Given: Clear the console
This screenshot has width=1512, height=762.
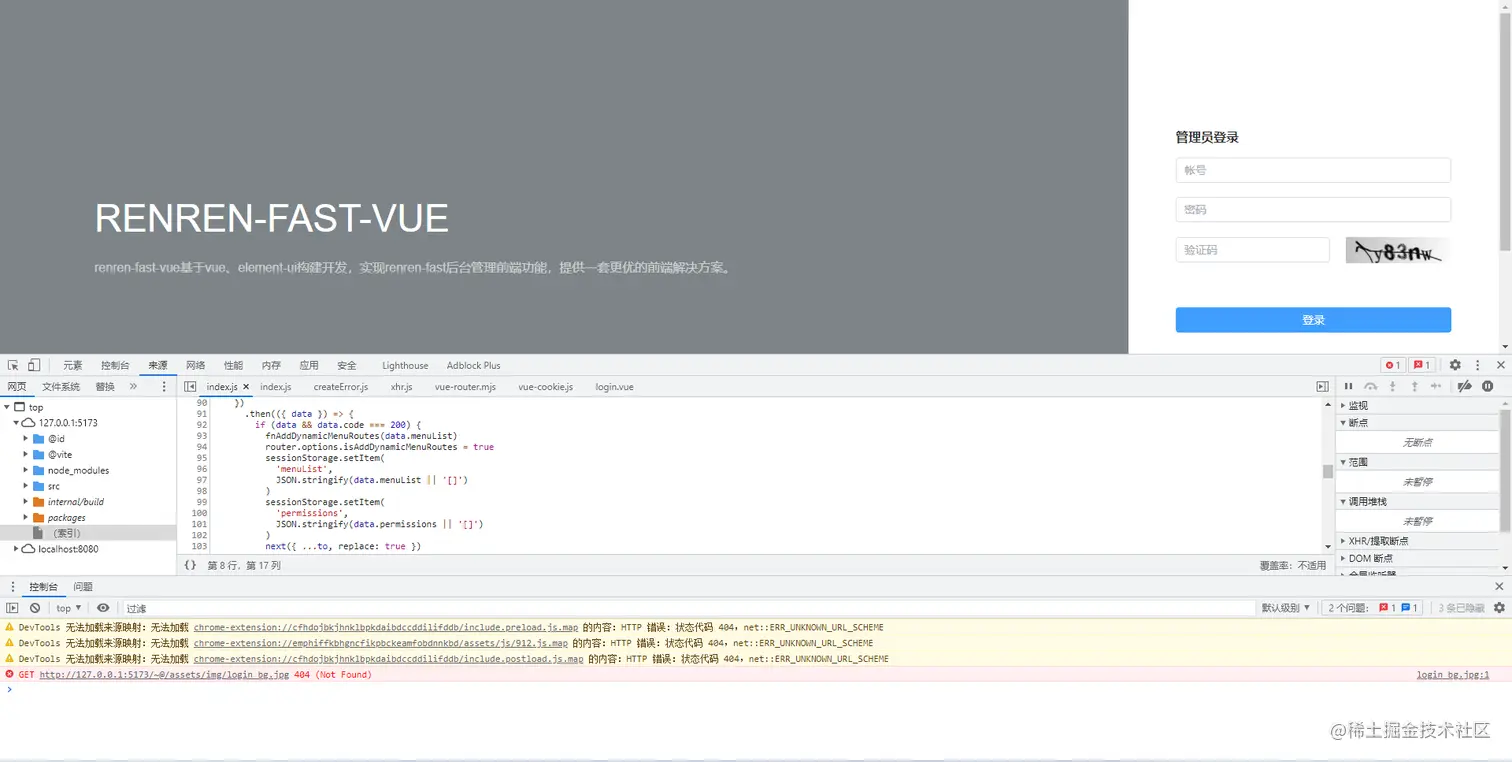Looking at the screenshot, I should pyautogui.click(x=35, y=608).
